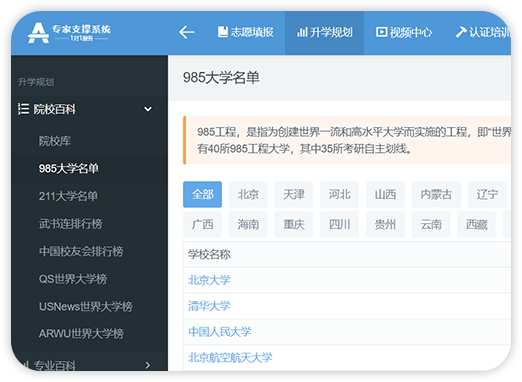Open ARWU世界大学榜 in the sidebar

(x=81, y=333)
